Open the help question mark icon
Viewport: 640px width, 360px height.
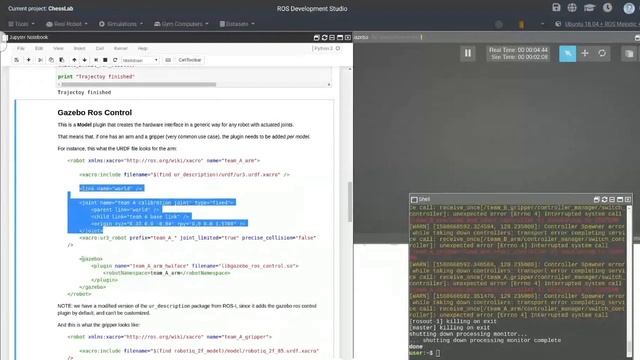tap(629, 8)
